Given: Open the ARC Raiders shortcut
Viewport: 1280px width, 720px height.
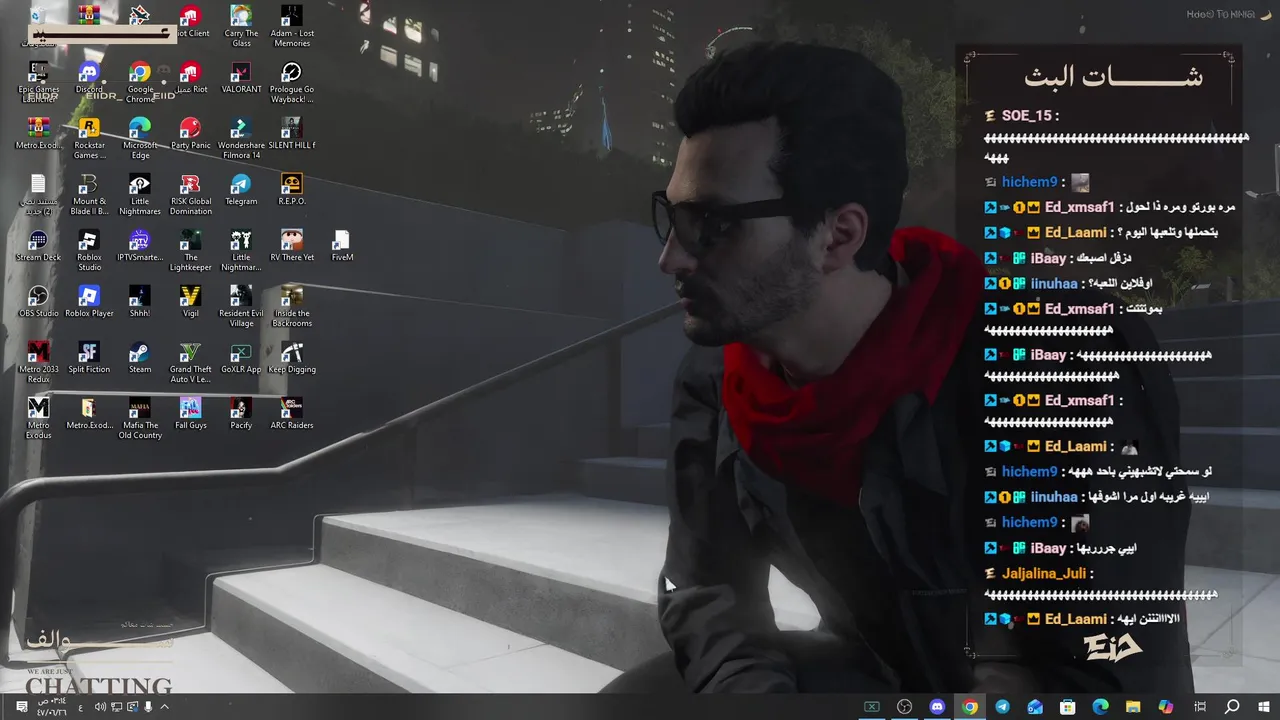Looking at the screenshot, I should [x=291, y=414].
